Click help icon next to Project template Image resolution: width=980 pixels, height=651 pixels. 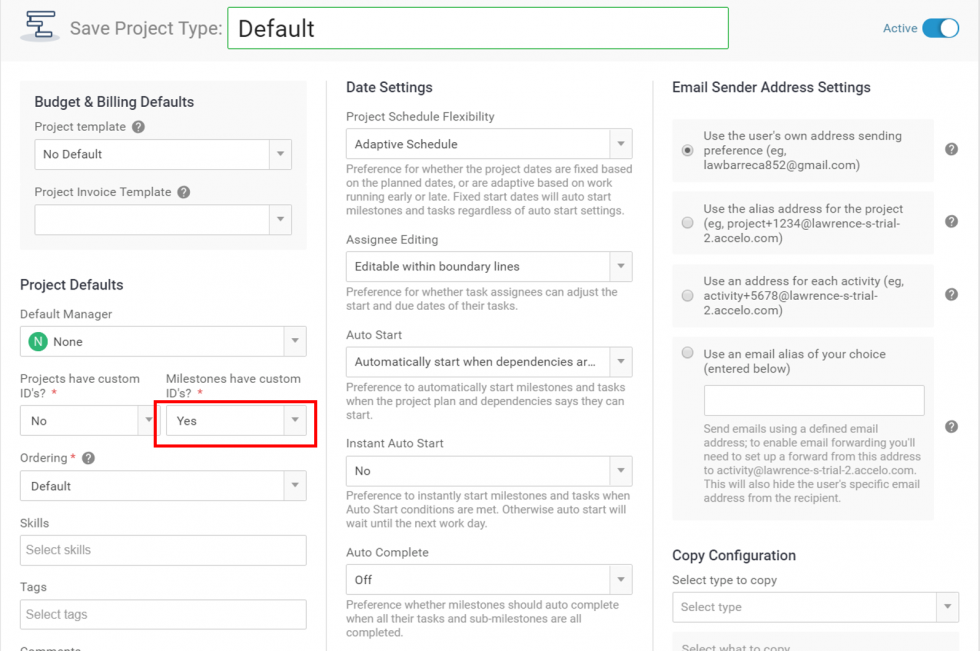click(138, 127)
